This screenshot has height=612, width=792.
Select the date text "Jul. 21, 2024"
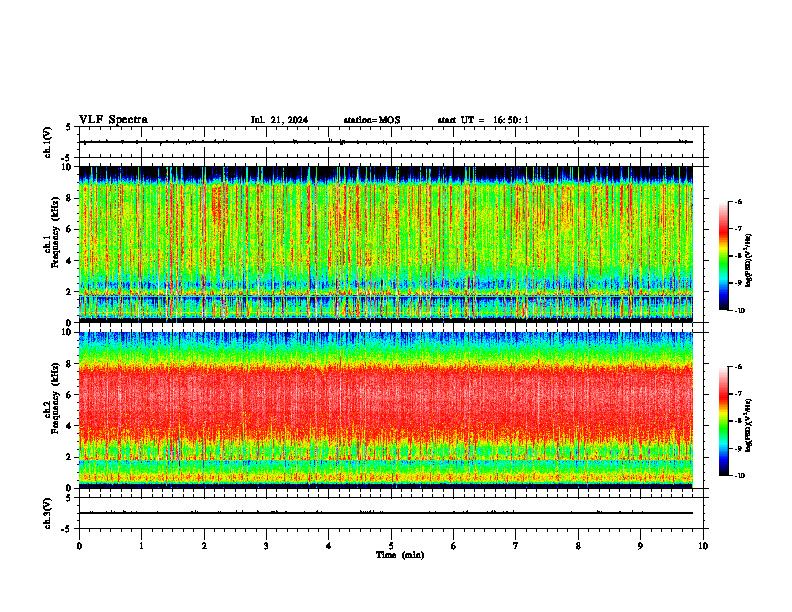279,120
